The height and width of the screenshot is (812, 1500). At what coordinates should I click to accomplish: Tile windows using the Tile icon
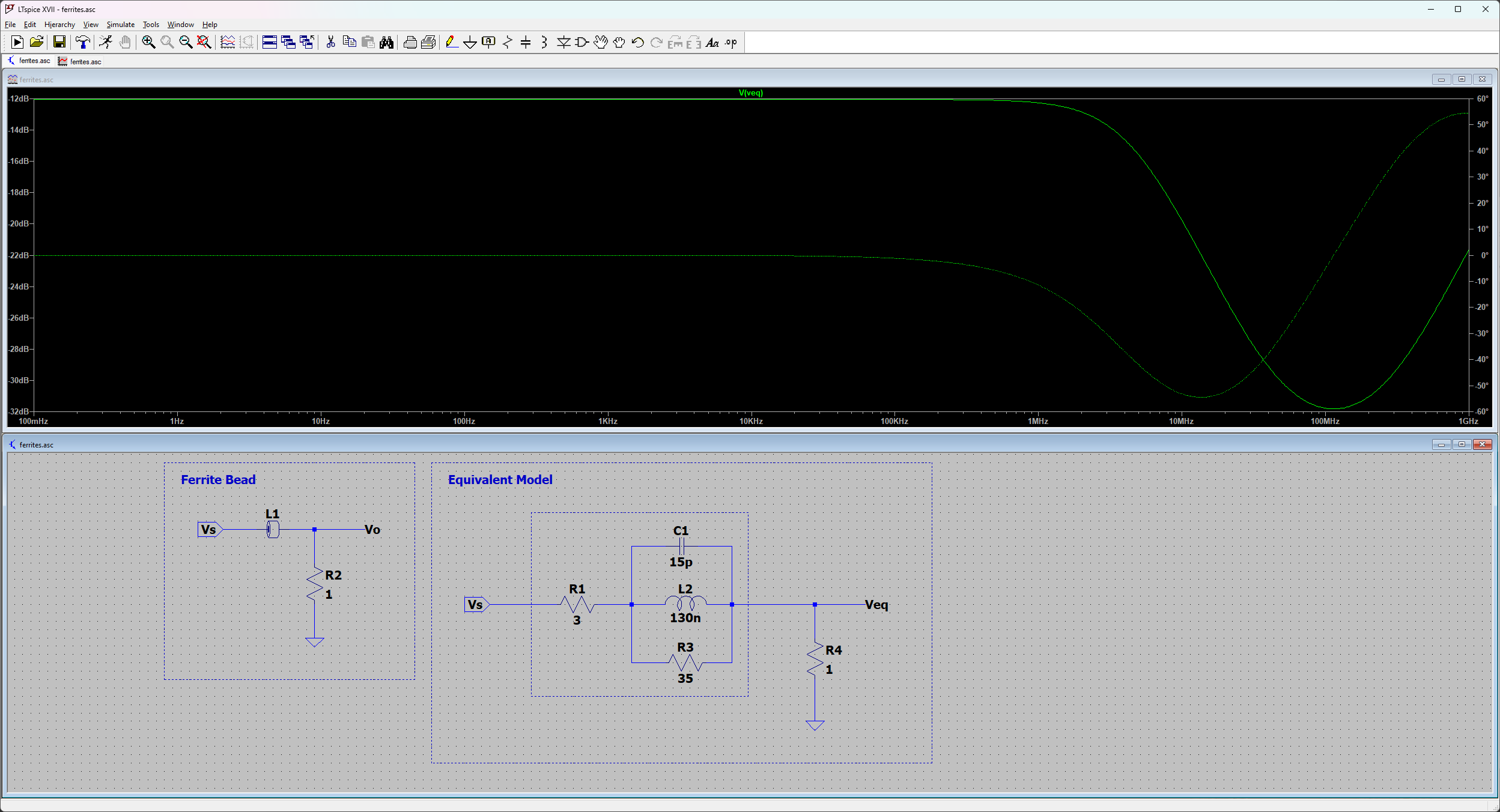270,42
